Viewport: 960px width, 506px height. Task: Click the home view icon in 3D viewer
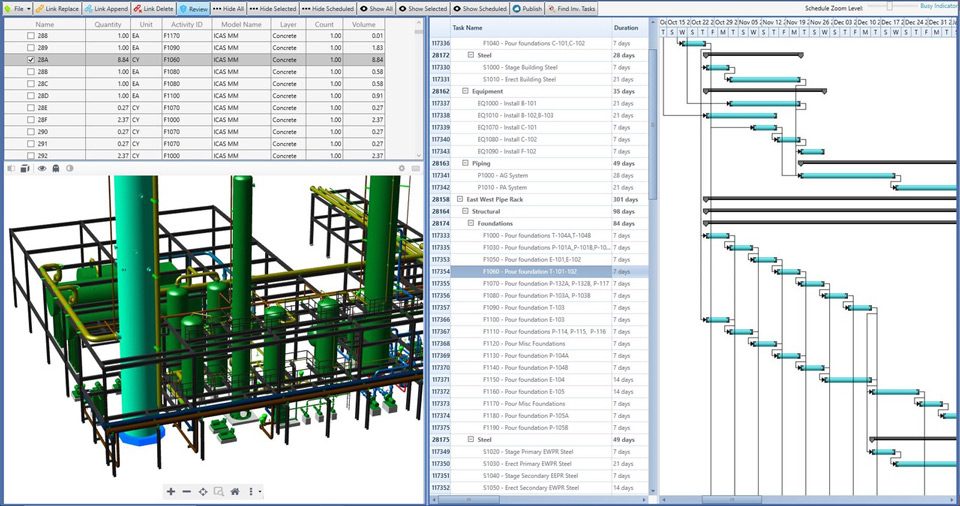click(235, 491)
